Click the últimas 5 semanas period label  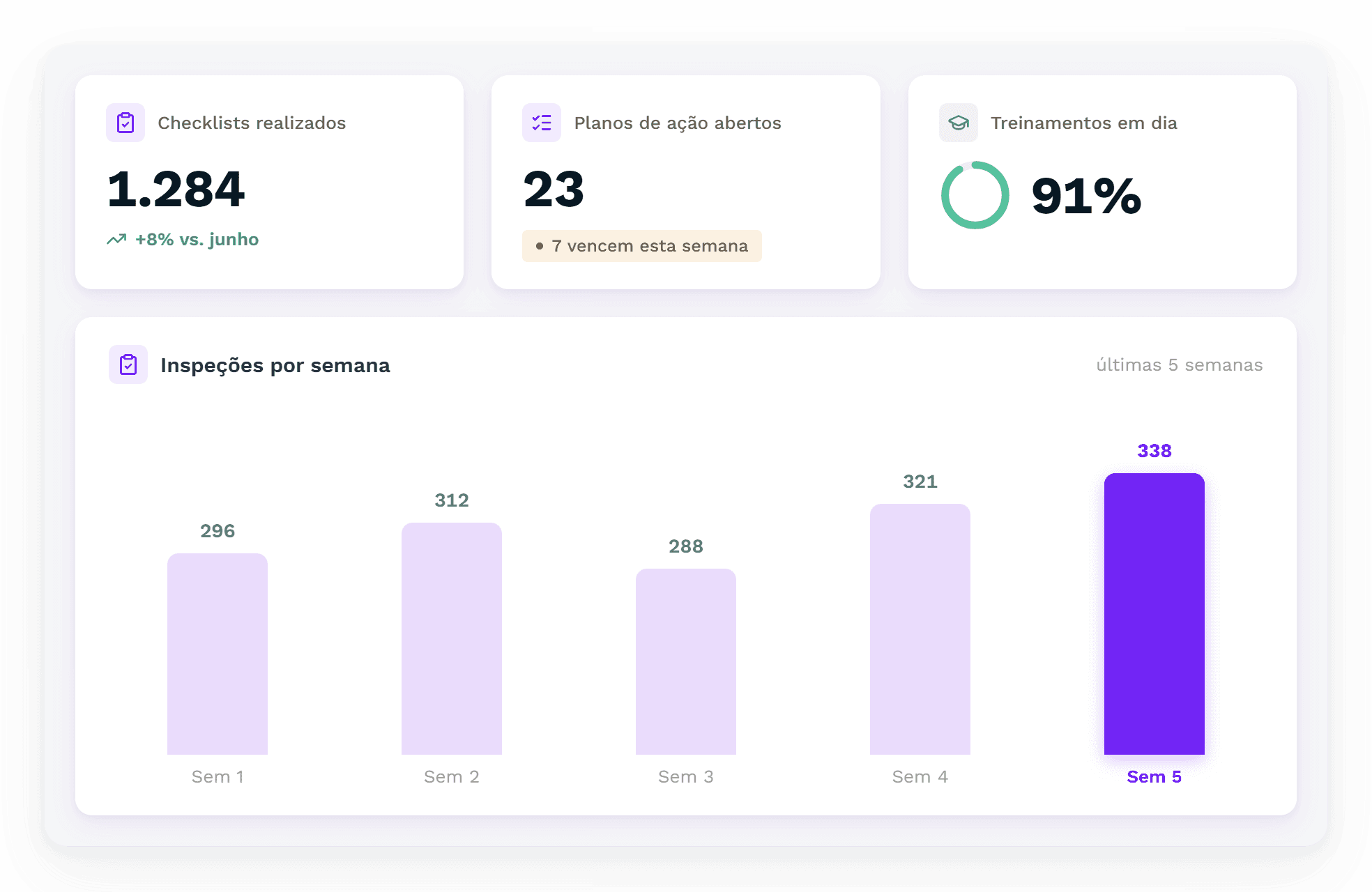coord(1179,364)
